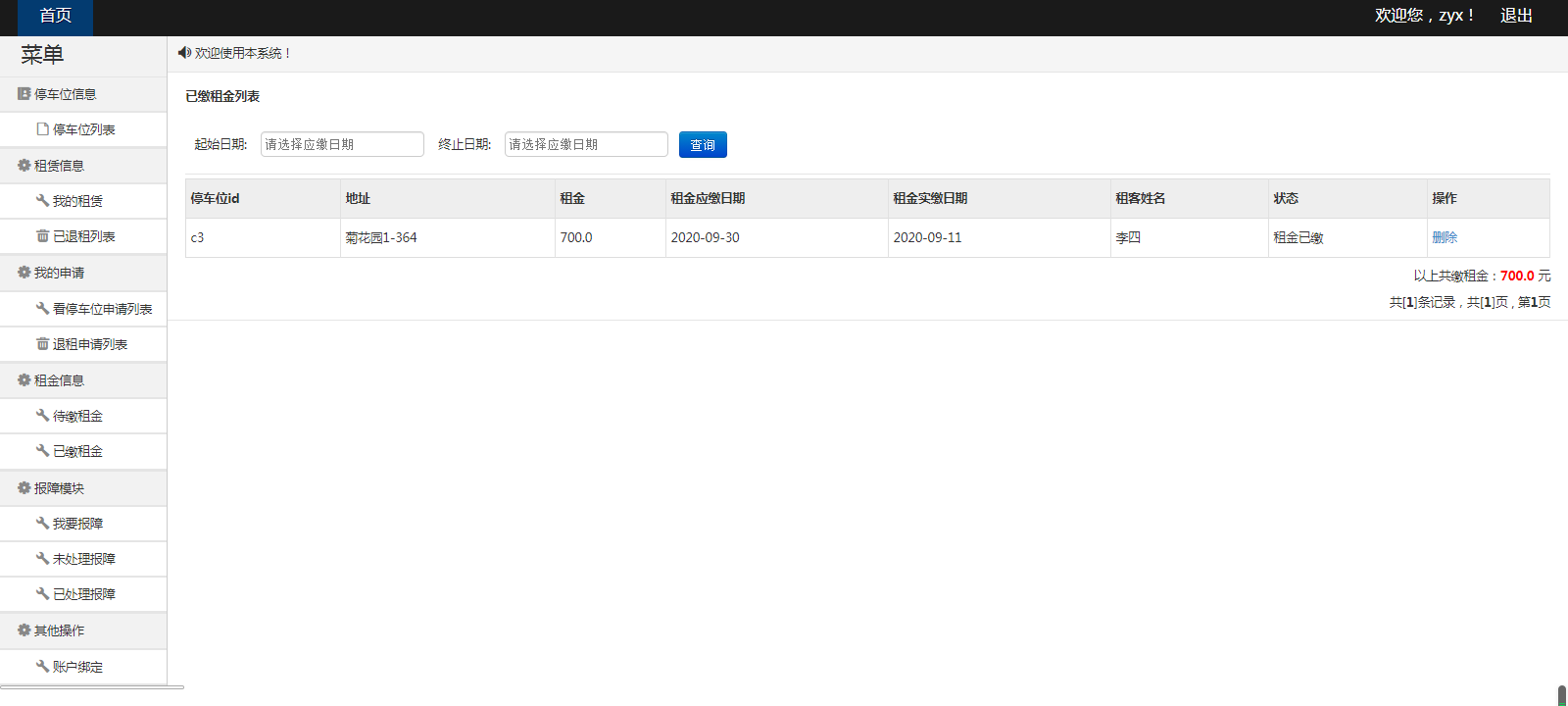This screenshot has height=706, width=1568.
Task: Click the wrench icon beside 我的租赁
Action: click(x=42, y=201)
